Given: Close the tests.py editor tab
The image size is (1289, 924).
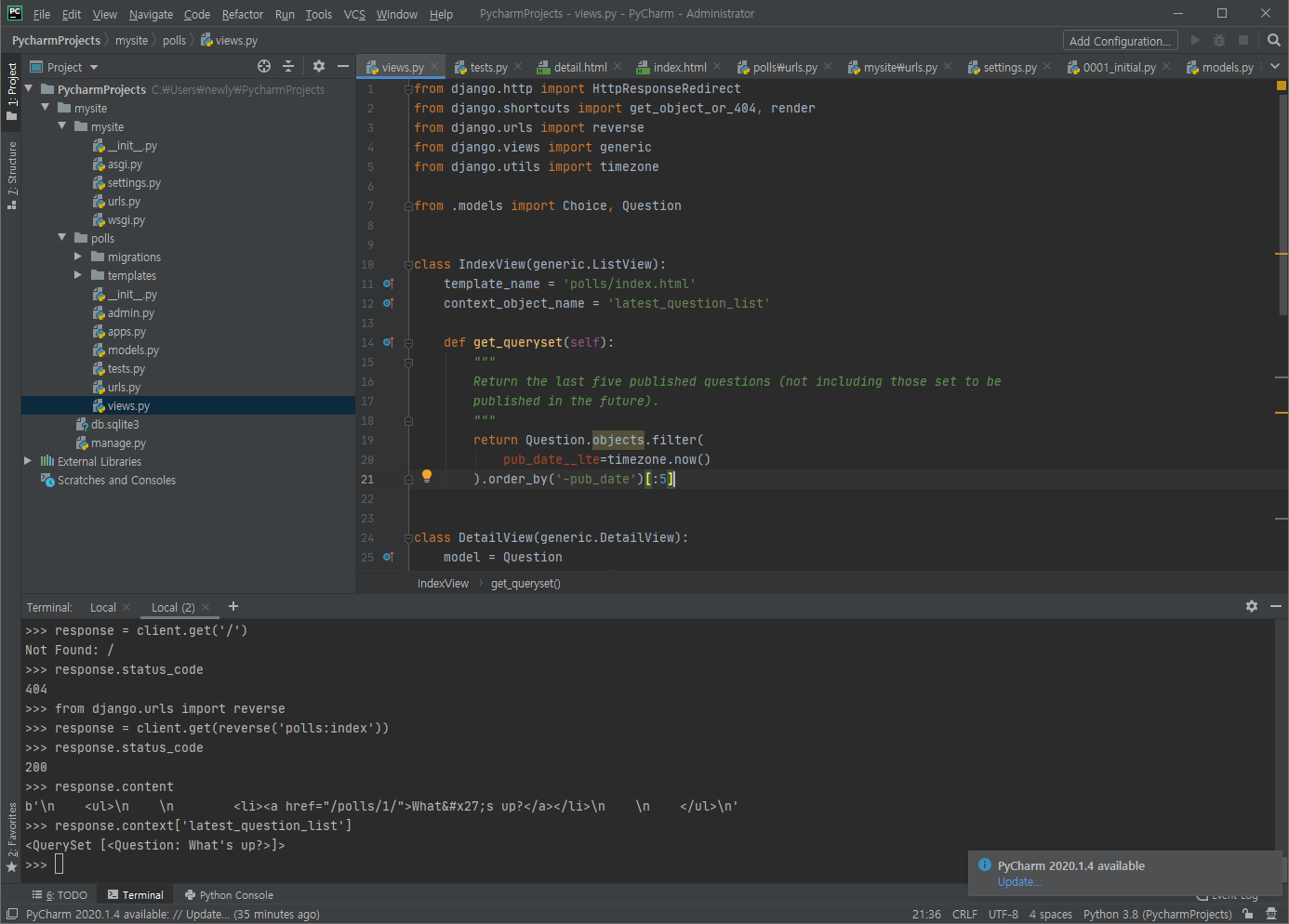Looking at the screenshot, I should pyautogui.click(x=518, y=66).
